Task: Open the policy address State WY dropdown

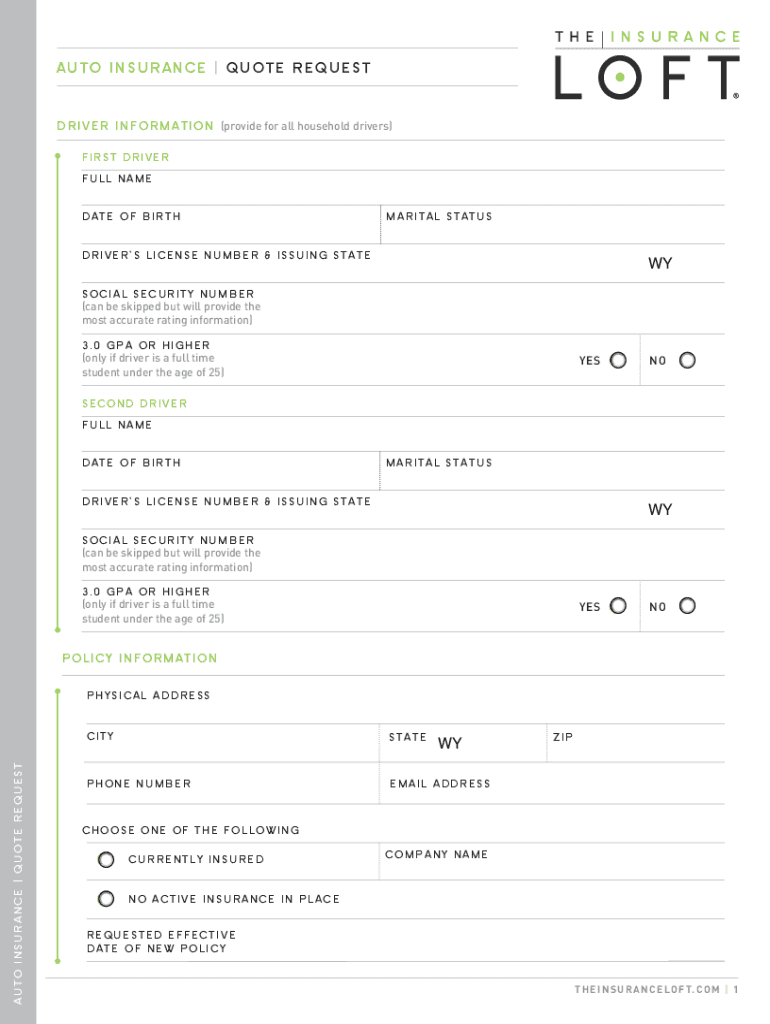Action: [x=450, y=743]
